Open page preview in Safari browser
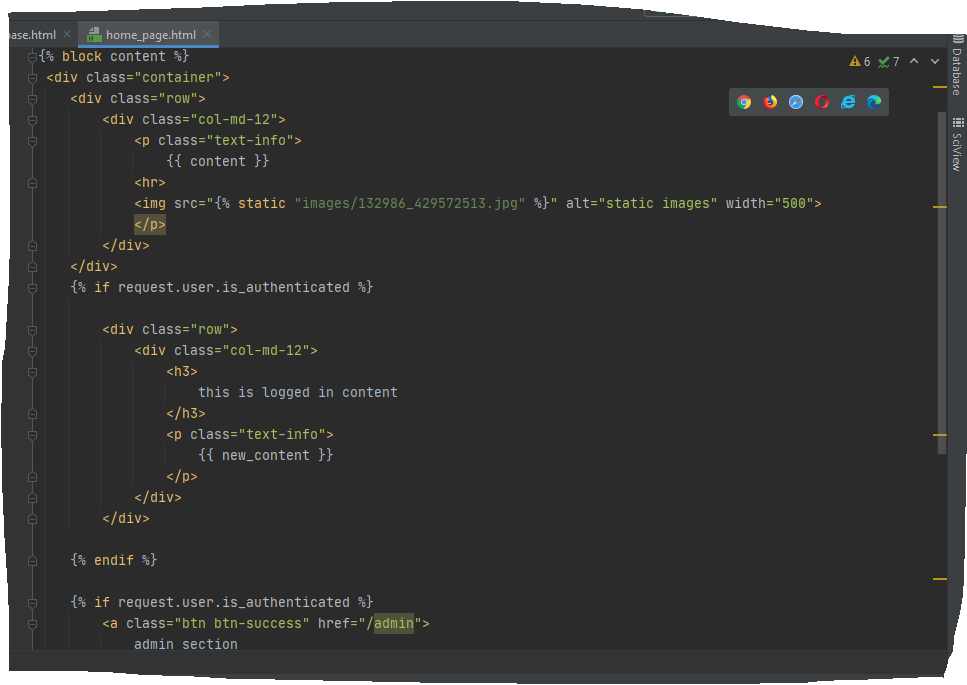Viewport: 967px width, 685px height. pyautogui.click(x=796, y=102)
